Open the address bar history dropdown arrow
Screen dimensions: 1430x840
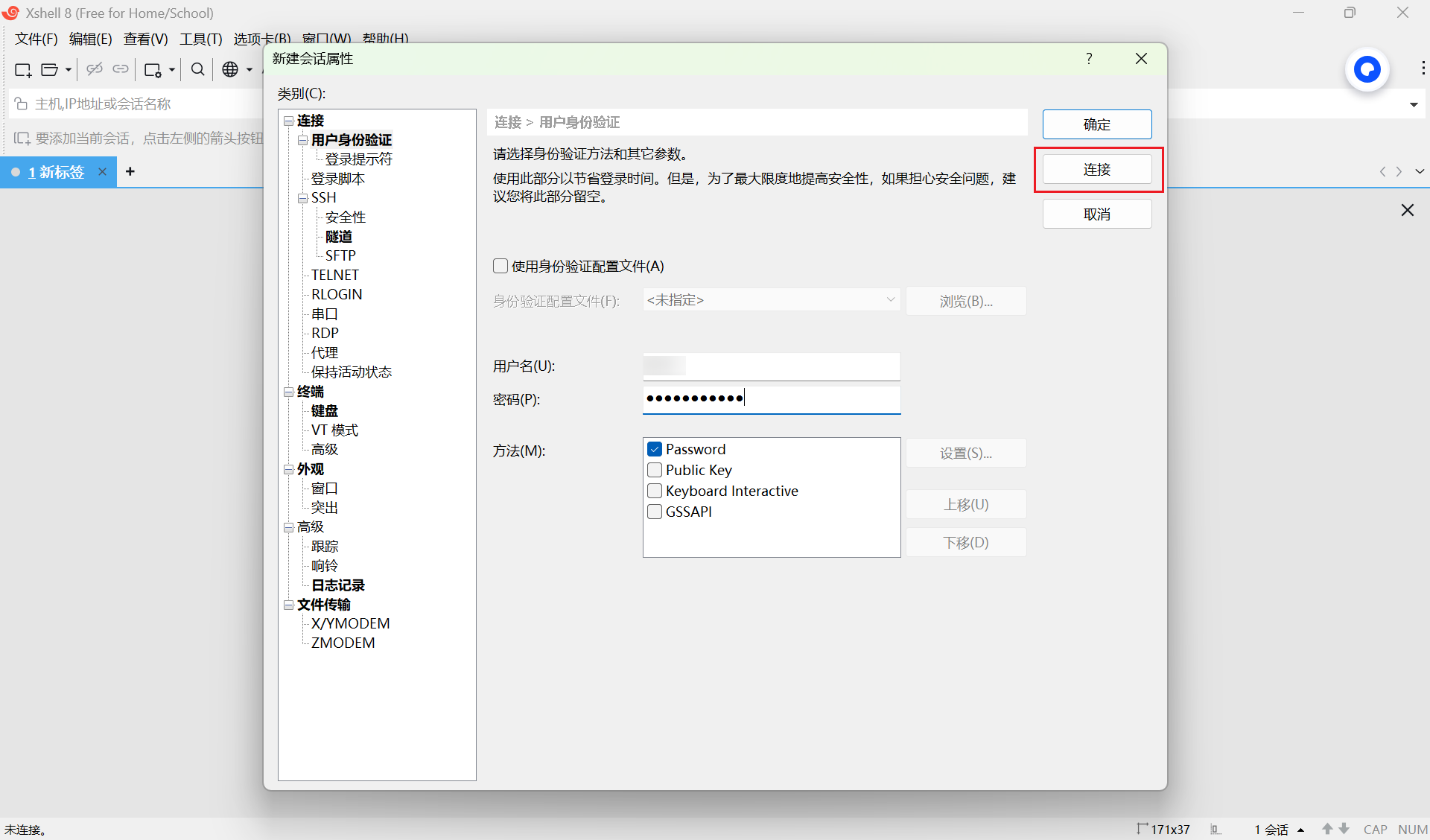[1414, 104]
